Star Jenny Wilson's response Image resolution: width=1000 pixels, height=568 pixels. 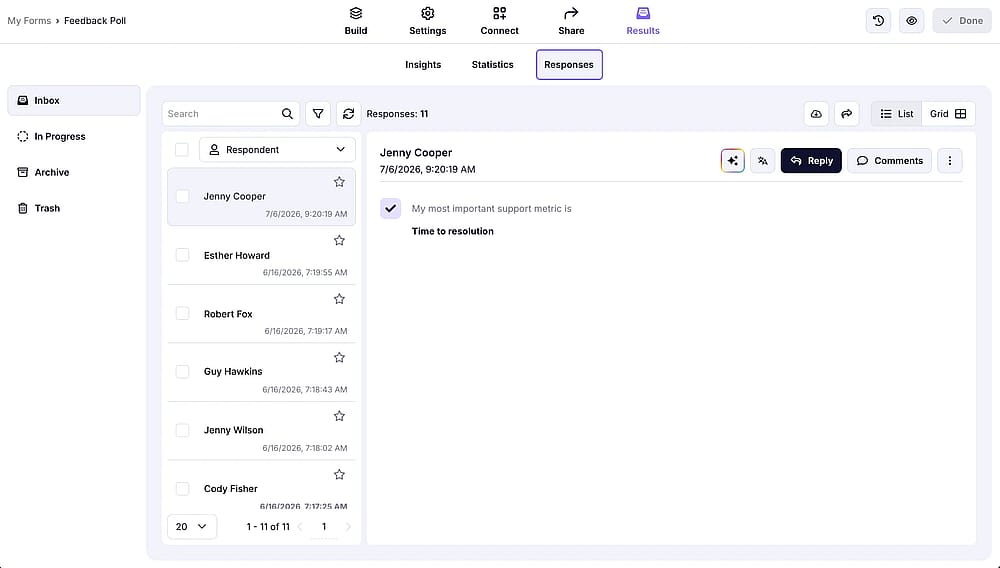339,416
